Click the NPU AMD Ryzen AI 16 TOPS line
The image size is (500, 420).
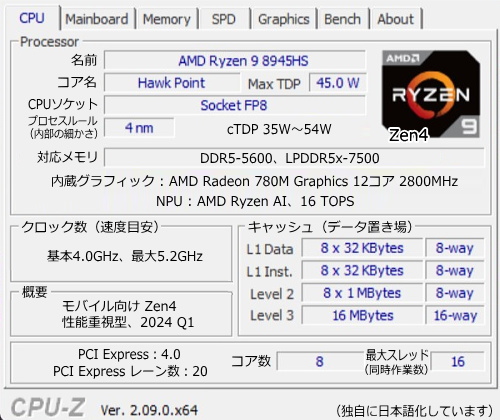(x=255, y=201)
